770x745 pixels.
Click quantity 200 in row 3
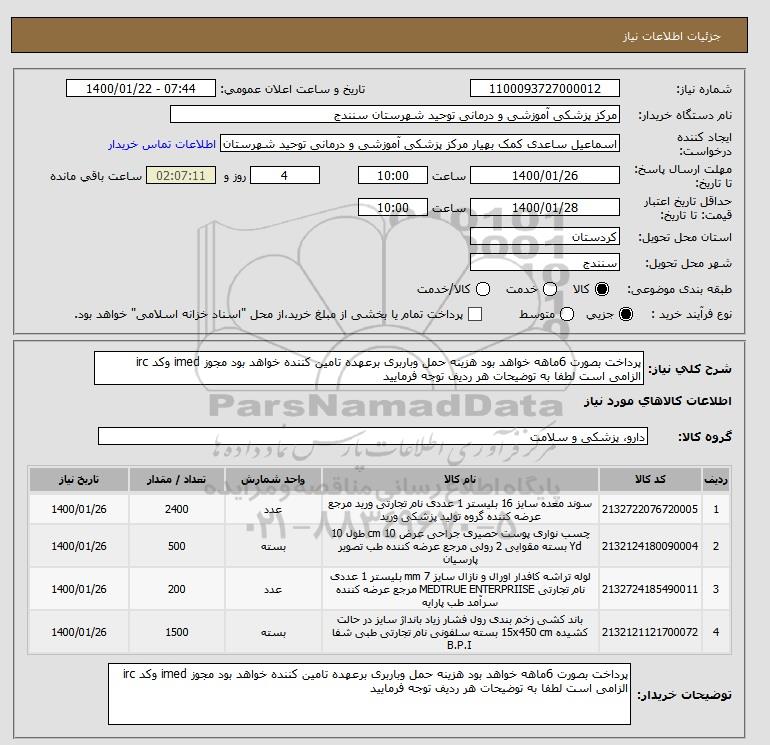pyautogui.click(x=177, y=589)
